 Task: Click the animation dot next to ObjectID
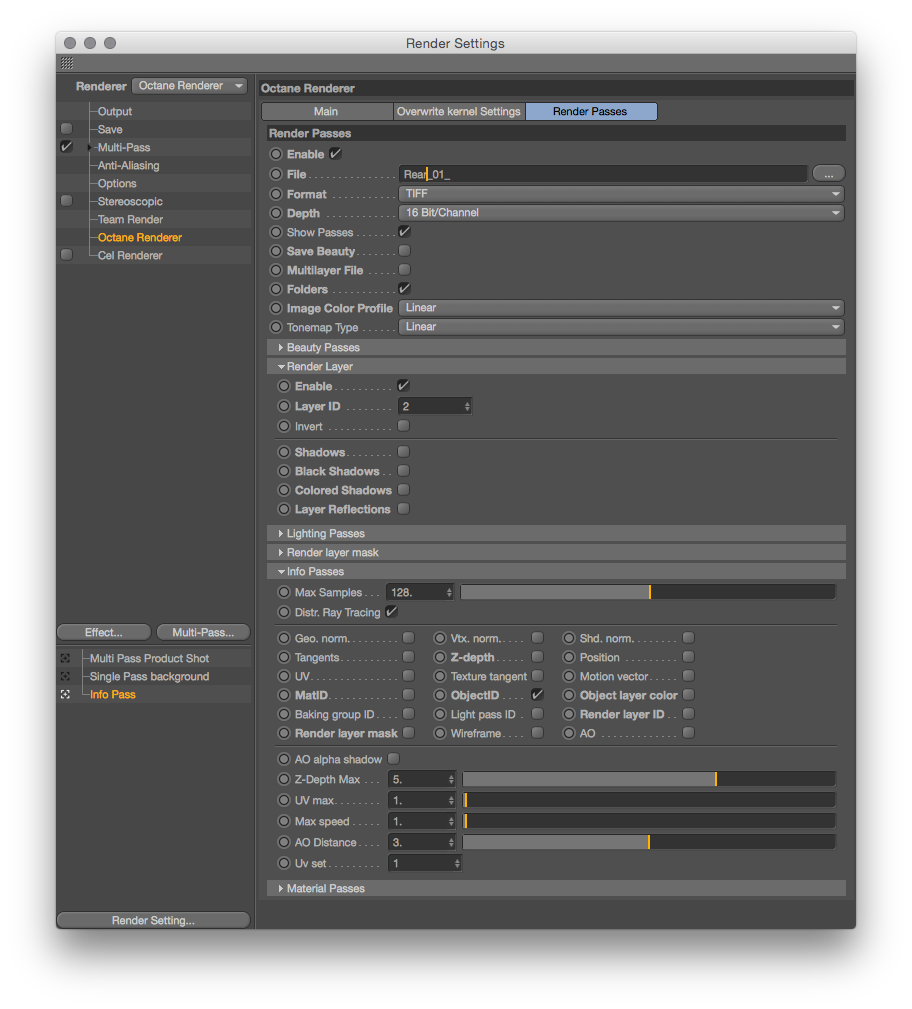pos(440,695)
